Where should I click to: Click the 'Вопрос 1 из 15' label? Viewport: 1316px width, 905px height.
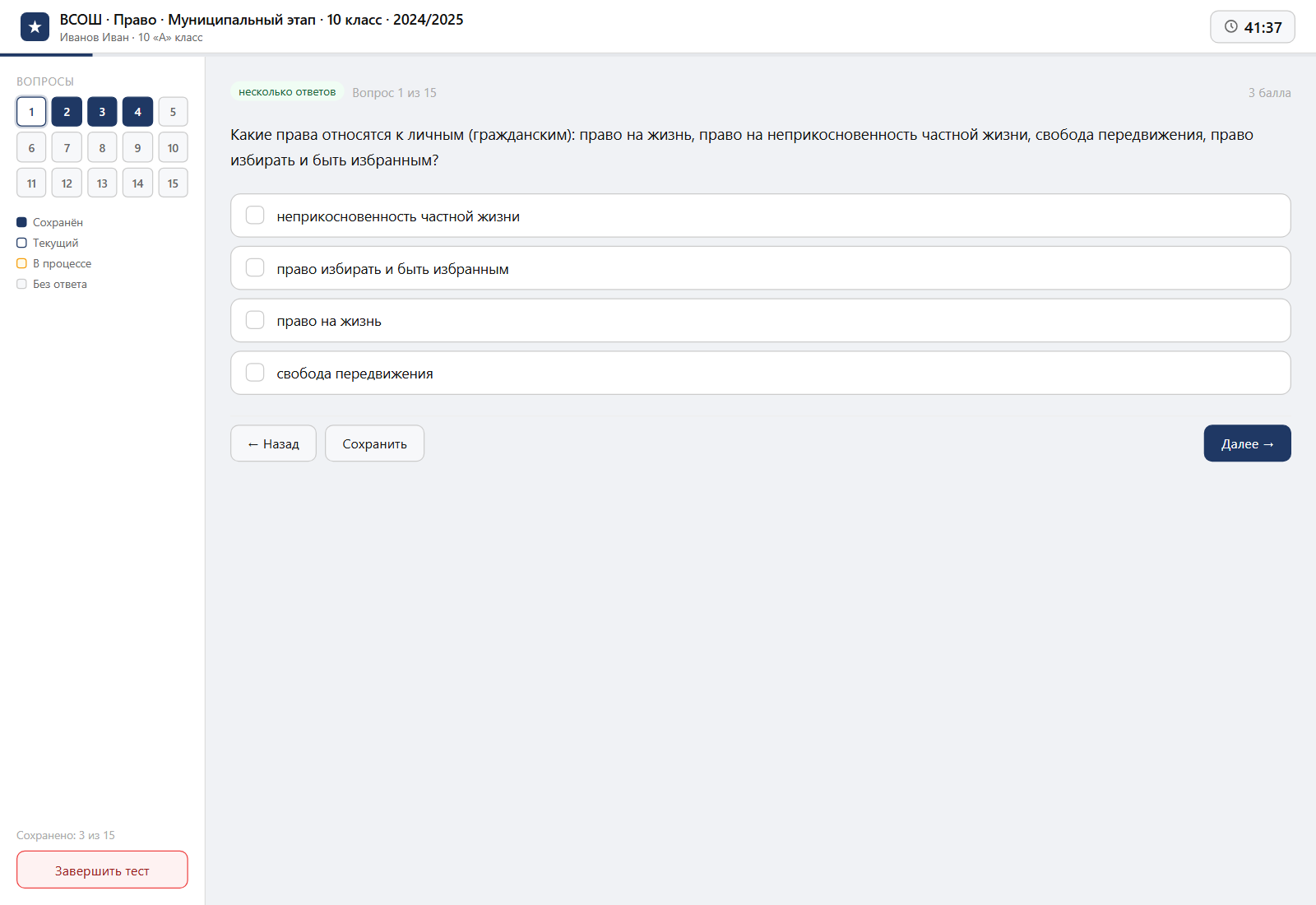point(395,93)
